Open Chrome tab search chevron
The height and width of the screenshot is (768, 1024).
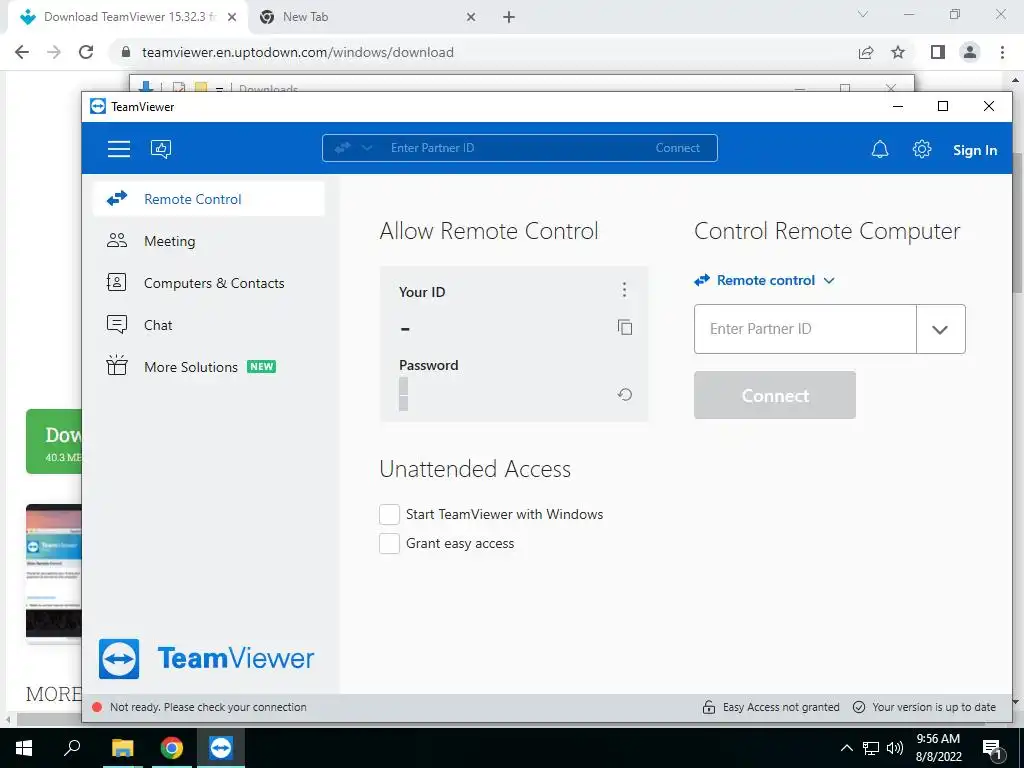click(x=863, y=14)
